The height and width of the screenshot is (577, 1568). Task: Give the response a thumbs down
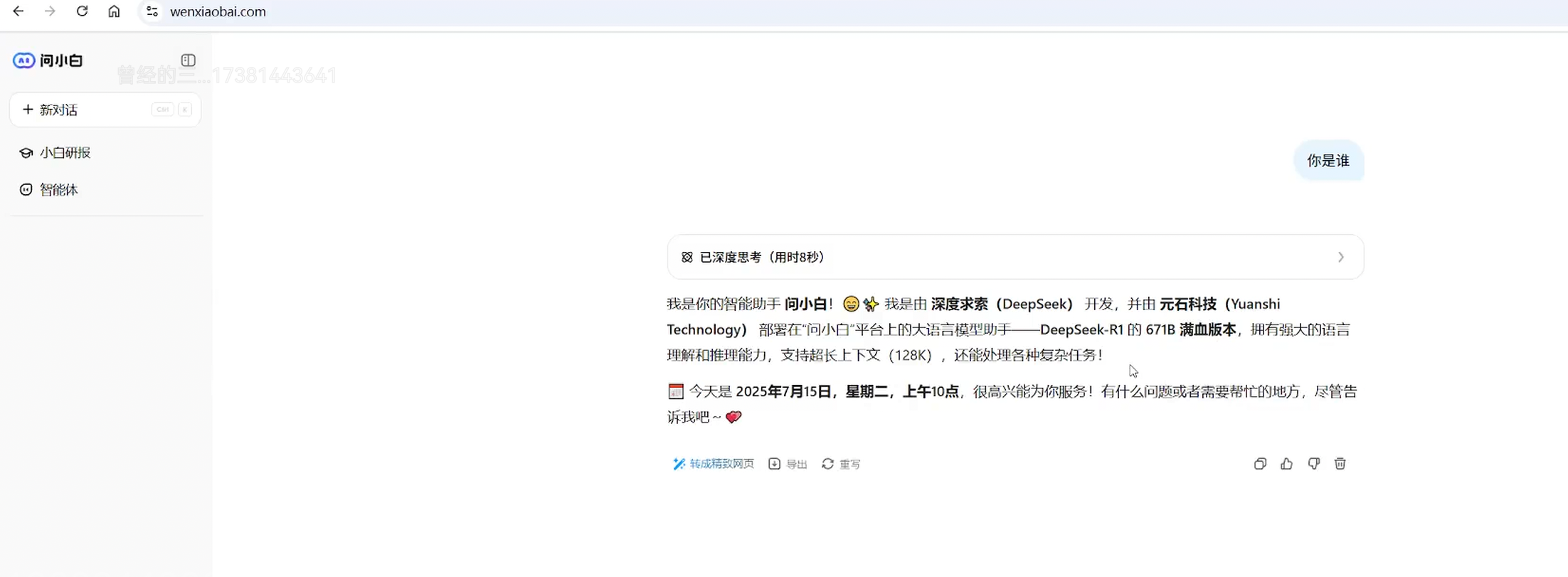click(x=1313, y=464)
